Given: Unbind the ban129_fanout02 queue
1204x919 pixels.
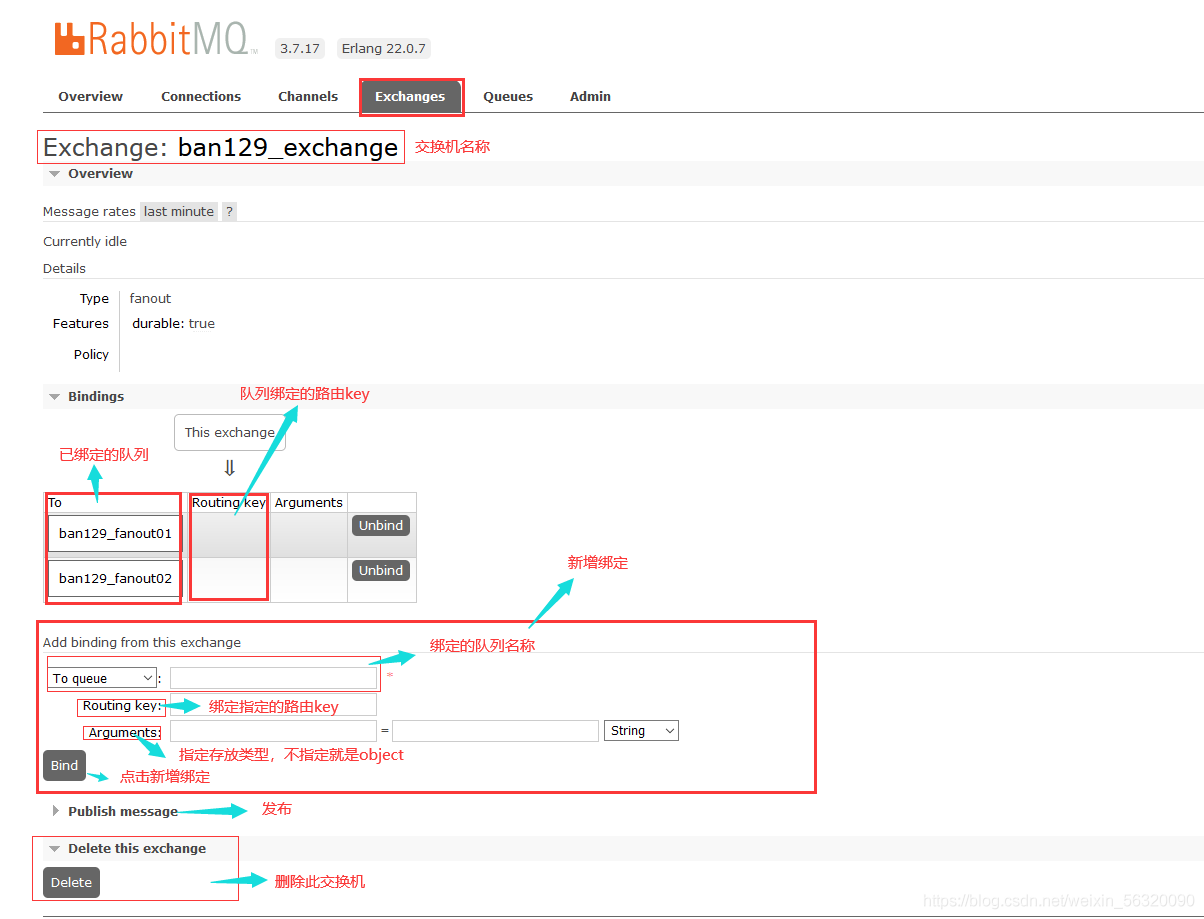Looking at the screenshot, I should [381, 571].
